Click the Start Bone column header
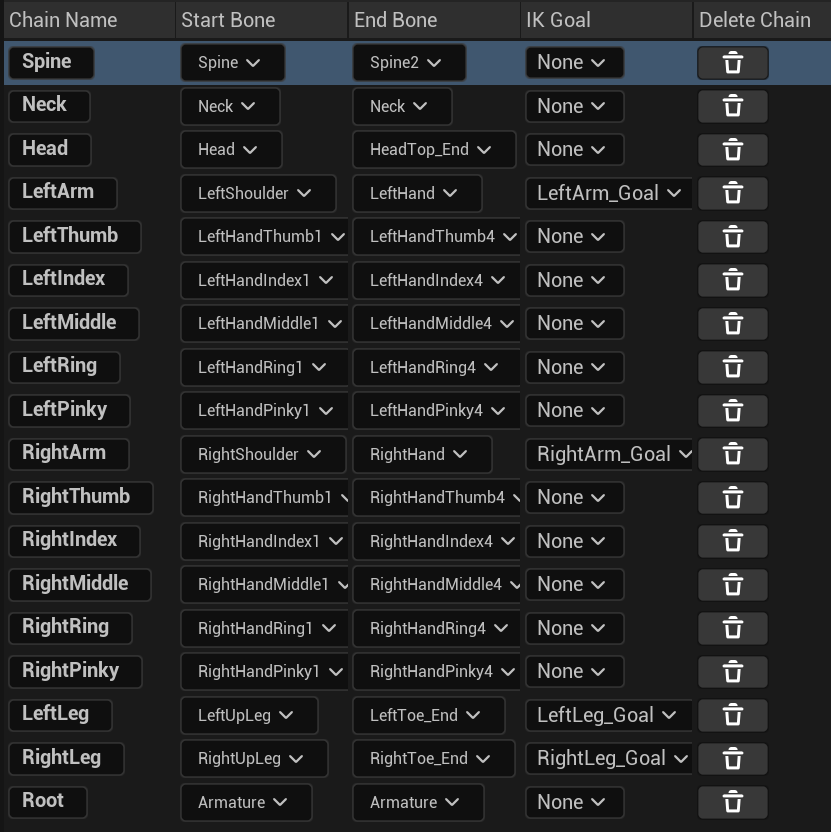 [262, 20]
